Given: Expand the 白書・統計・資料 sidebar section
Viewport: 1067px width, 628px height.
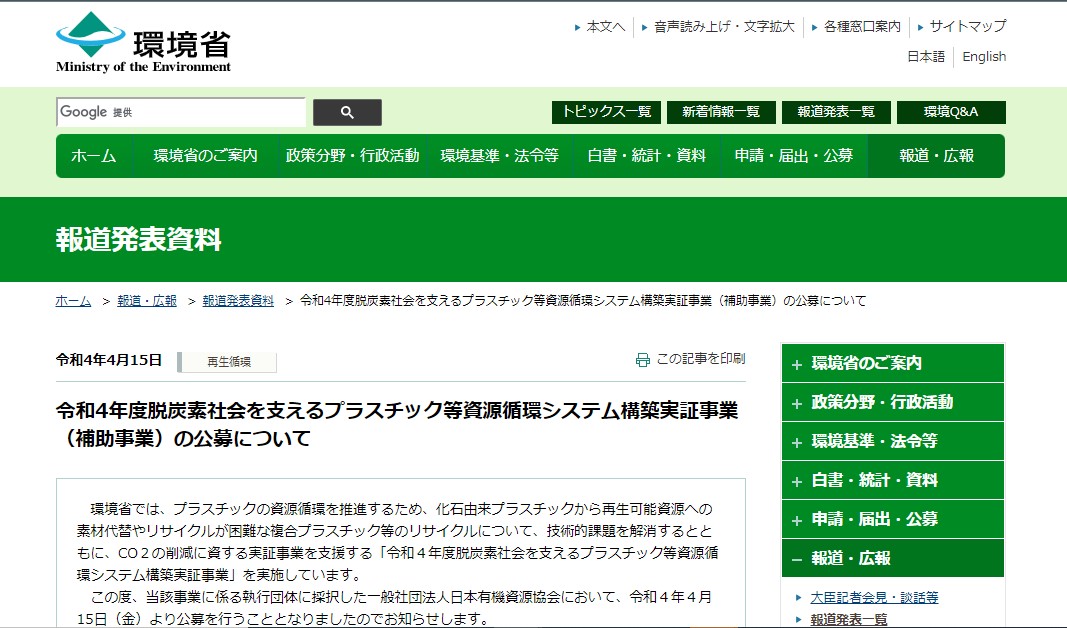Looking at the screenshot, I should coord(892,480).
